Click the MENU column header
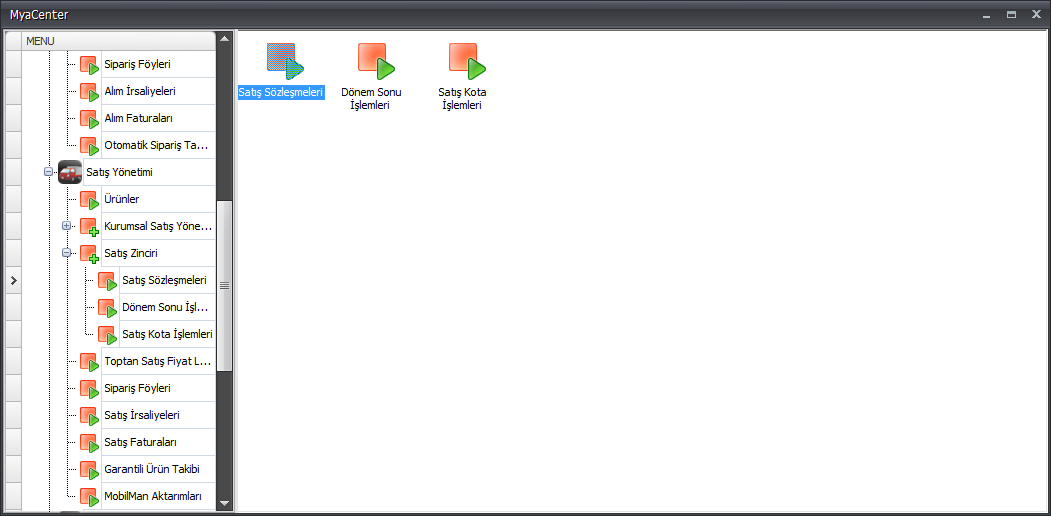This screenshot has width=1051, height=516. coord(119,41)
